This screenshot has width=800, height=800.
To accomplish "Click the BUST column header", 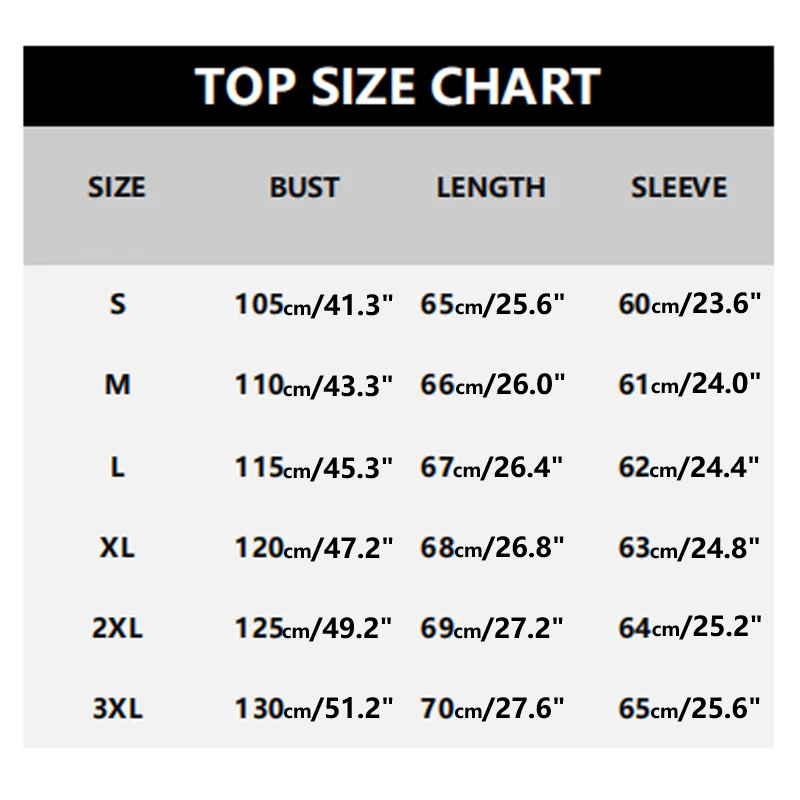I will (x=304, y=188).
